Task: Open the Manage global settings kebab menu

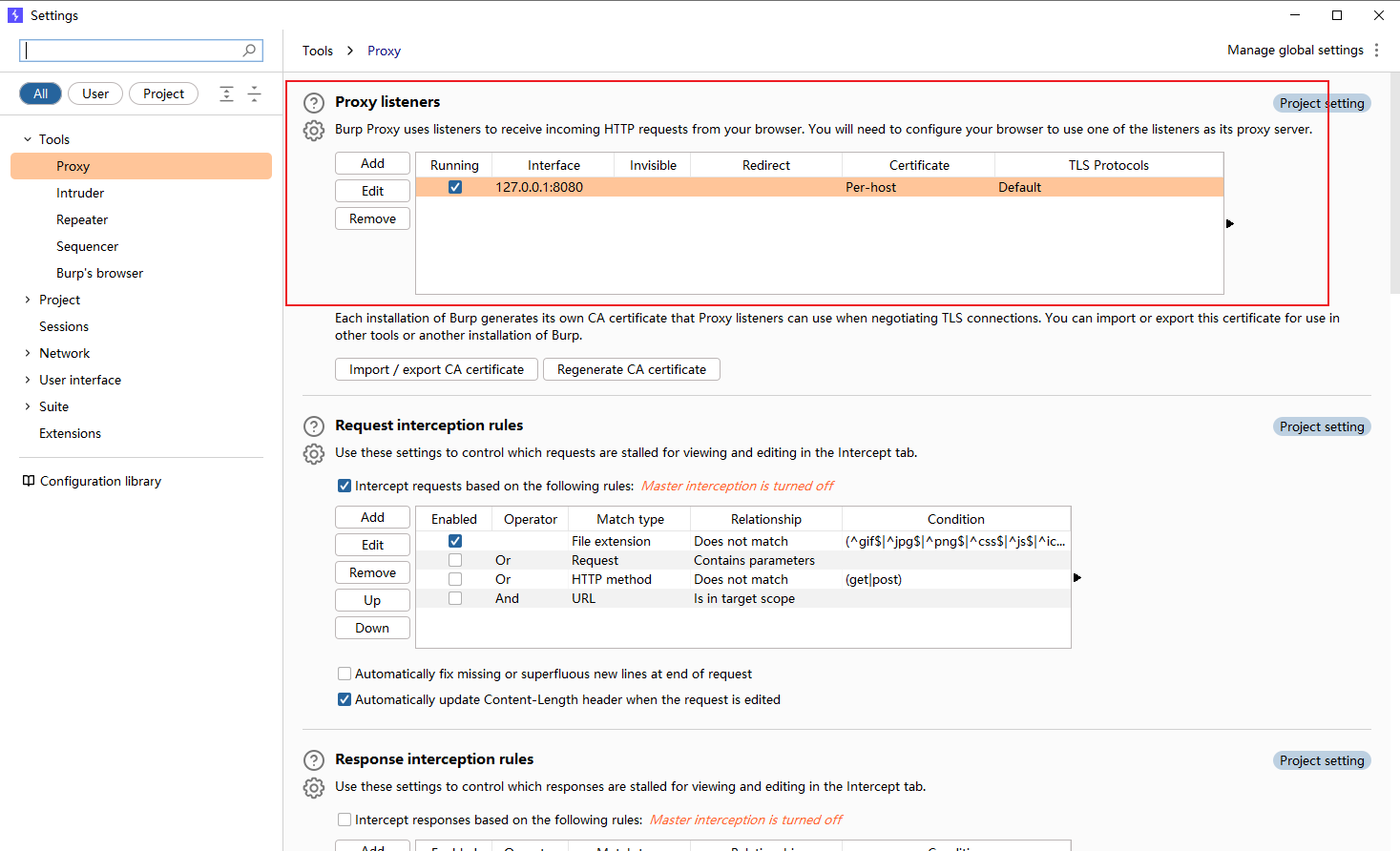Action: pyautogui.click(x=1376, y=50)
